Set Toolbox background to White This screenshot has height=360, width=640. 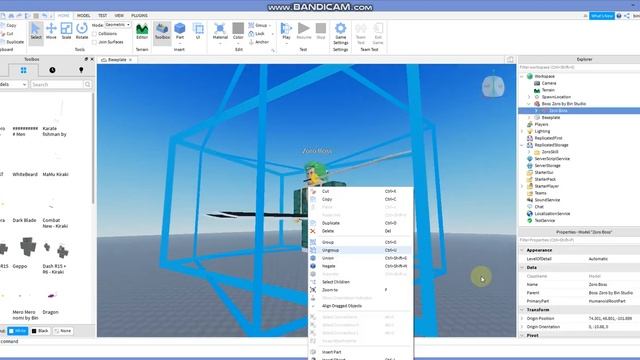click(x=18, y=331)
